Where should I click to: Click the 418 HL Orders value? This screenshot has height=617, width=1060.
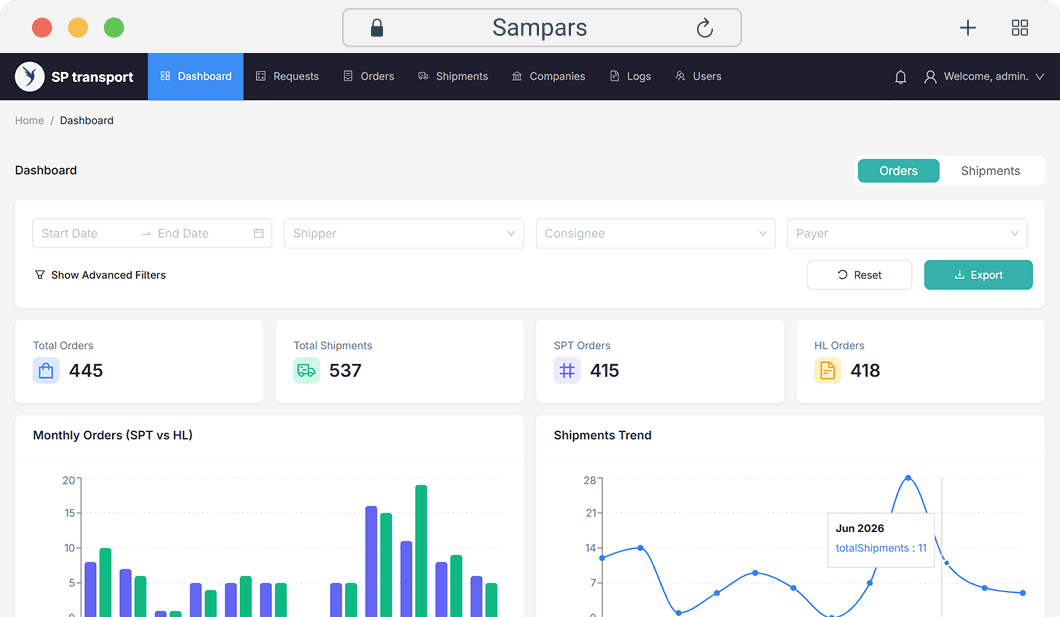(865, 370)
